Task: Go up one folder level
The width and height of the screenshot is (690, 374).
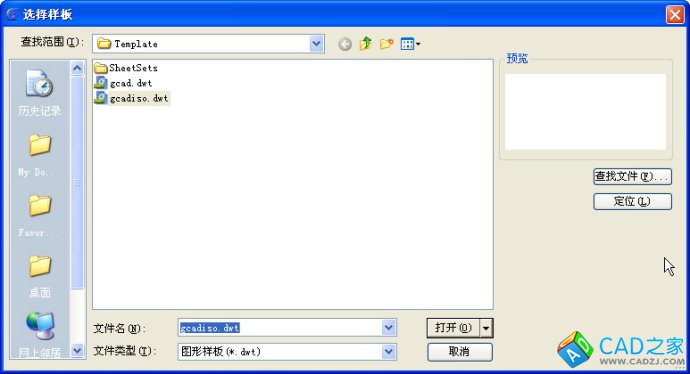Action: click(x=366, y=44)
